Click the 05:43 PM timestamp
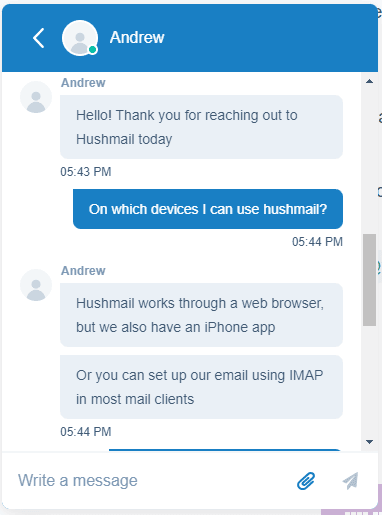Screen dimensions: 382x515 (86, 172)
